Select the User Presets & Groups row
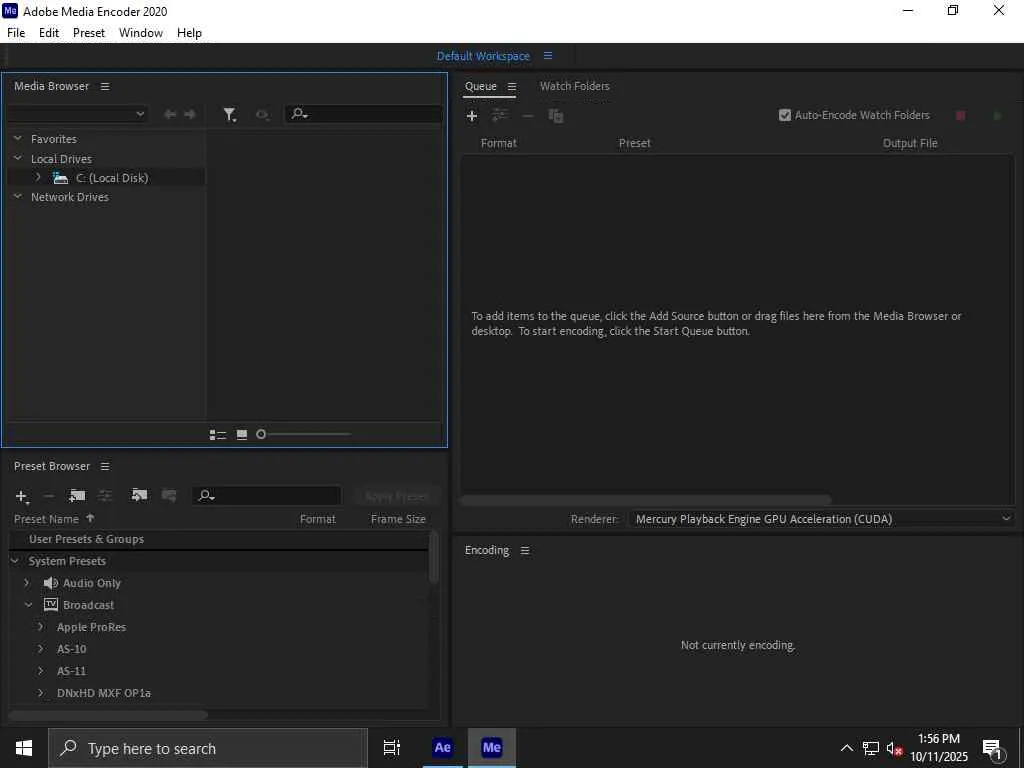 218,539
